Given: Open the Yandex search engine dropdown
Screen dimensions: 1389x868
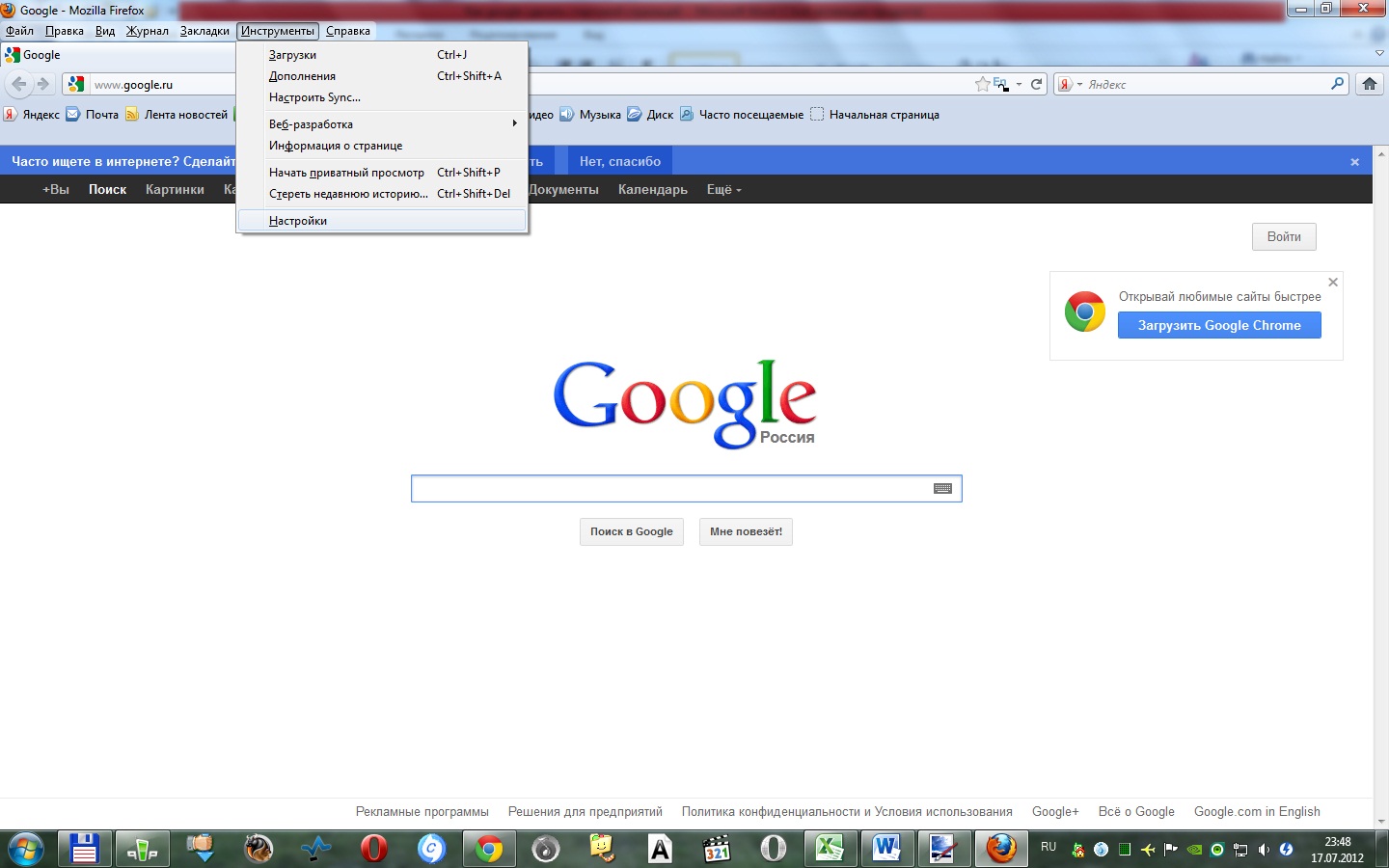Looking at the screenshot, I should click(1070, 84).
